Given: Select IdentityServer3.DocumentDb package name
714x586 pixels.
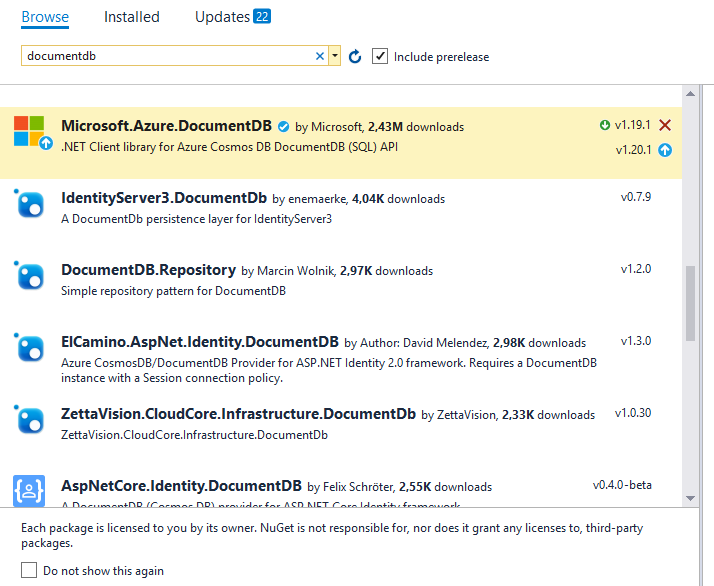Looking at the screenshot, I should pyautogui.click(x=164, y=198).
